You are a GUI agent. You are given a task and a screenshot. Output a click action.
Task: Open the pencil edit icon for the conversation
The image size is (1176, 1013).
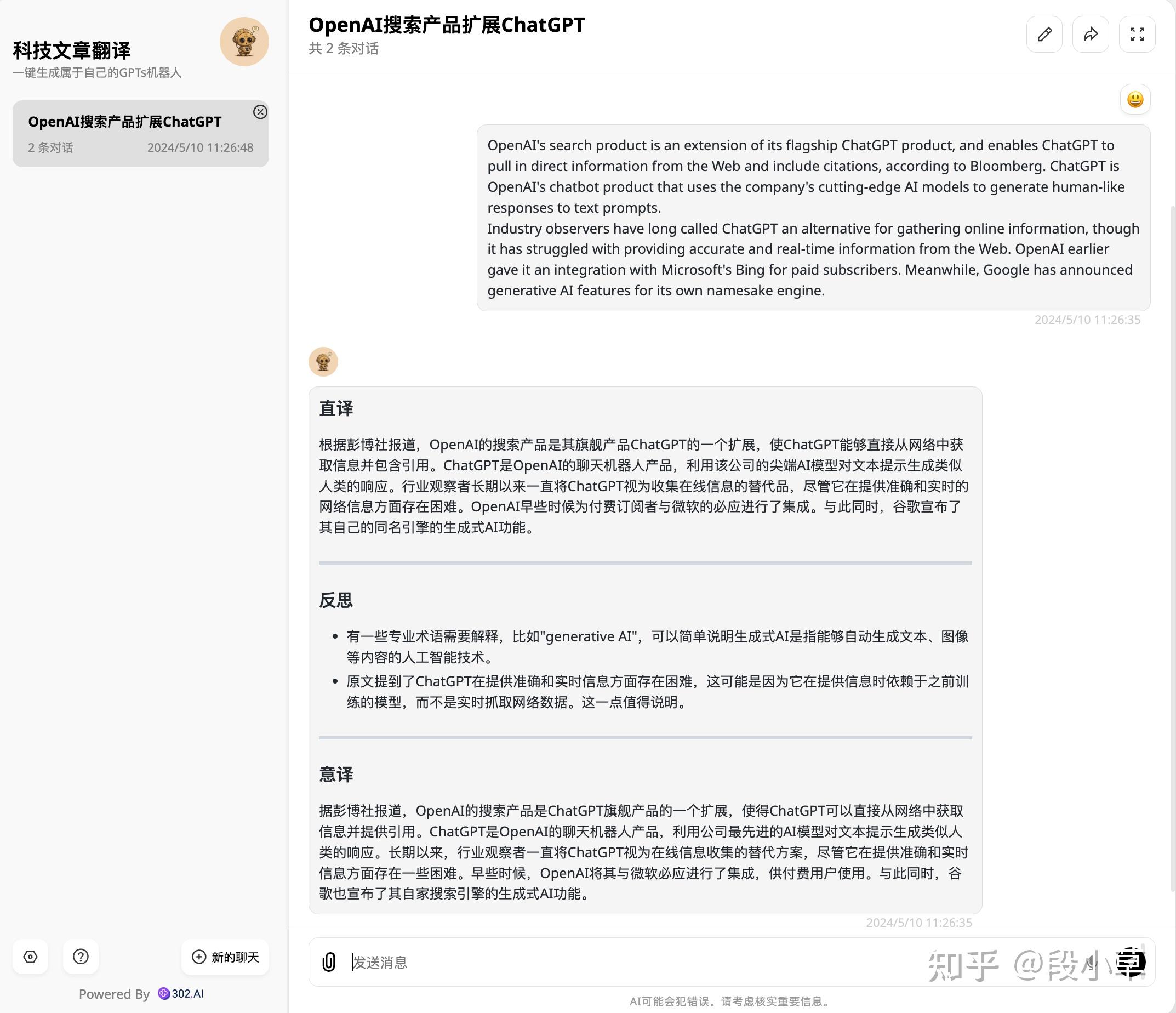click(1044, 34)
